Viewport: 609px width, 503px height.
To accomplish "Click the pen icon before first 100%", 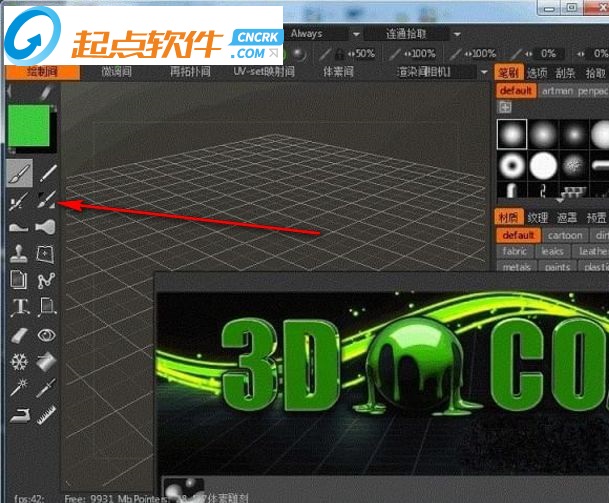I will click(395, 54).
